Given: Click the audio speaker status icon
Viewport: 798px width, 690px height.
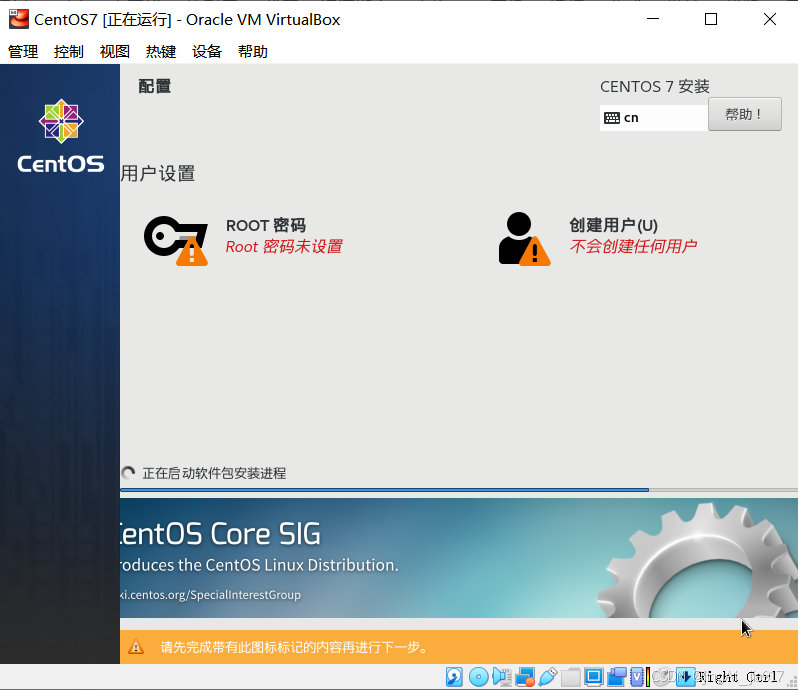Looking at the screenshot, I should (502, 677).
